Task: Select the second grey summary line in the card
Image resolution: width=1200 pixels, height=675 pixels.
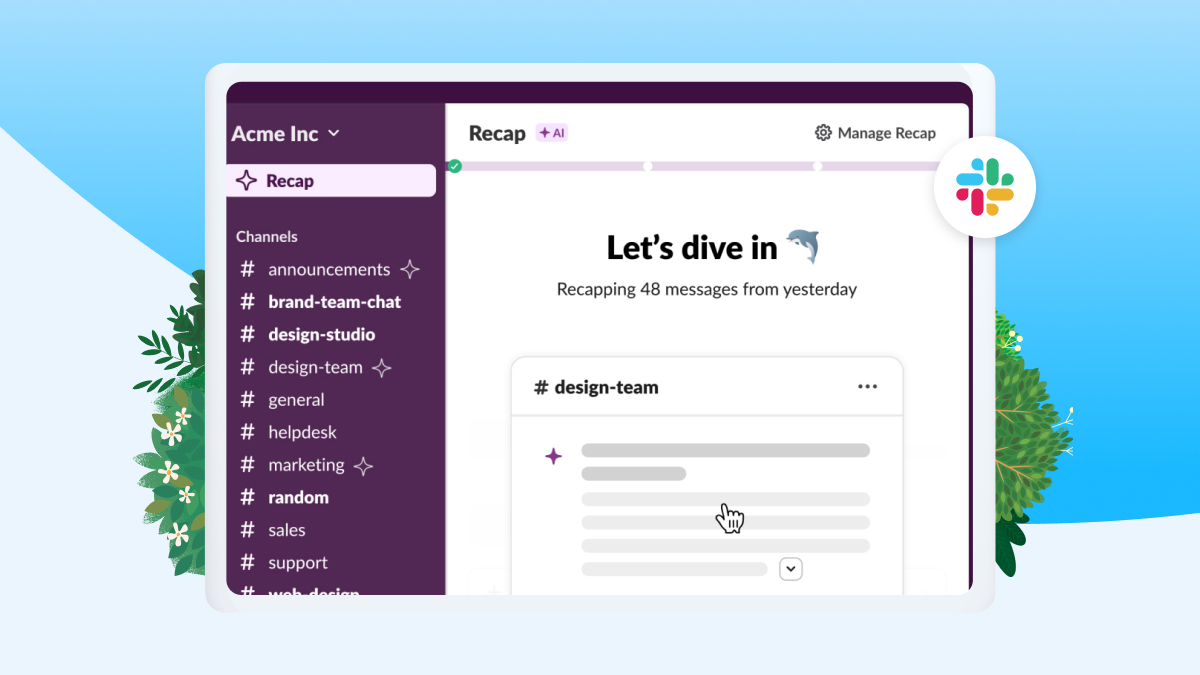Action: click(x=633, y=473)
